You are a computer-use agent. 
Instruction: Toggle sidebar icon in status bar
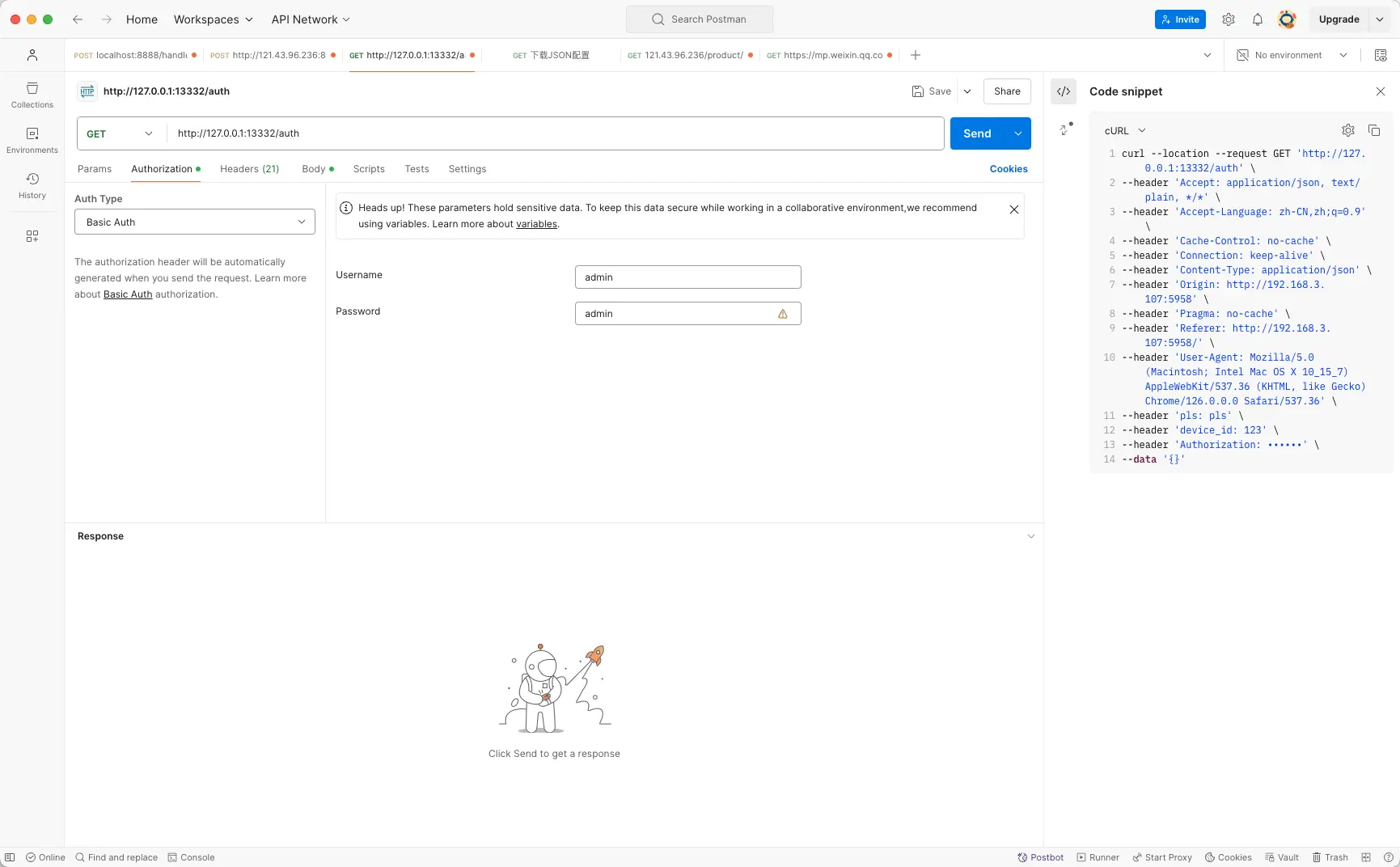10,857
